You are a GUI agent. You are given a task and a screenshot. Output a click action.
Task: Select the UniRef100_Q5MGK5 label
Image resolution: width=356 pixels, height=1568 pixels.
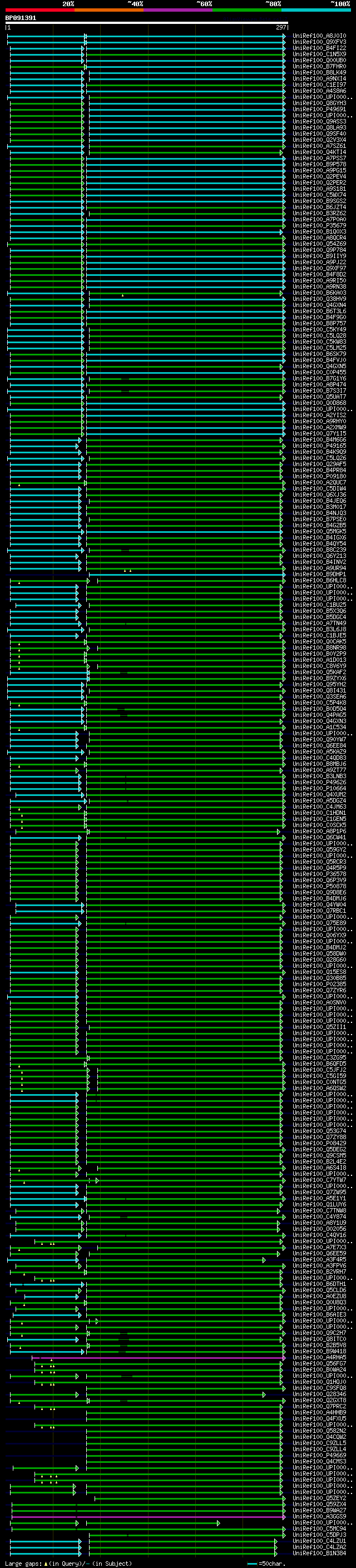319,531
